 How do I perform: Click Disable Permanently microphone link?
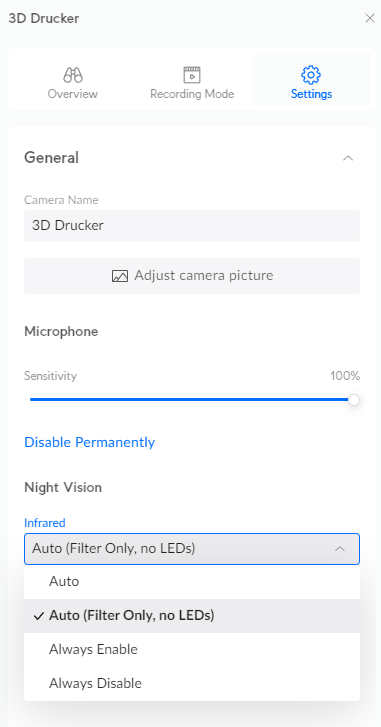click(89, 442)
